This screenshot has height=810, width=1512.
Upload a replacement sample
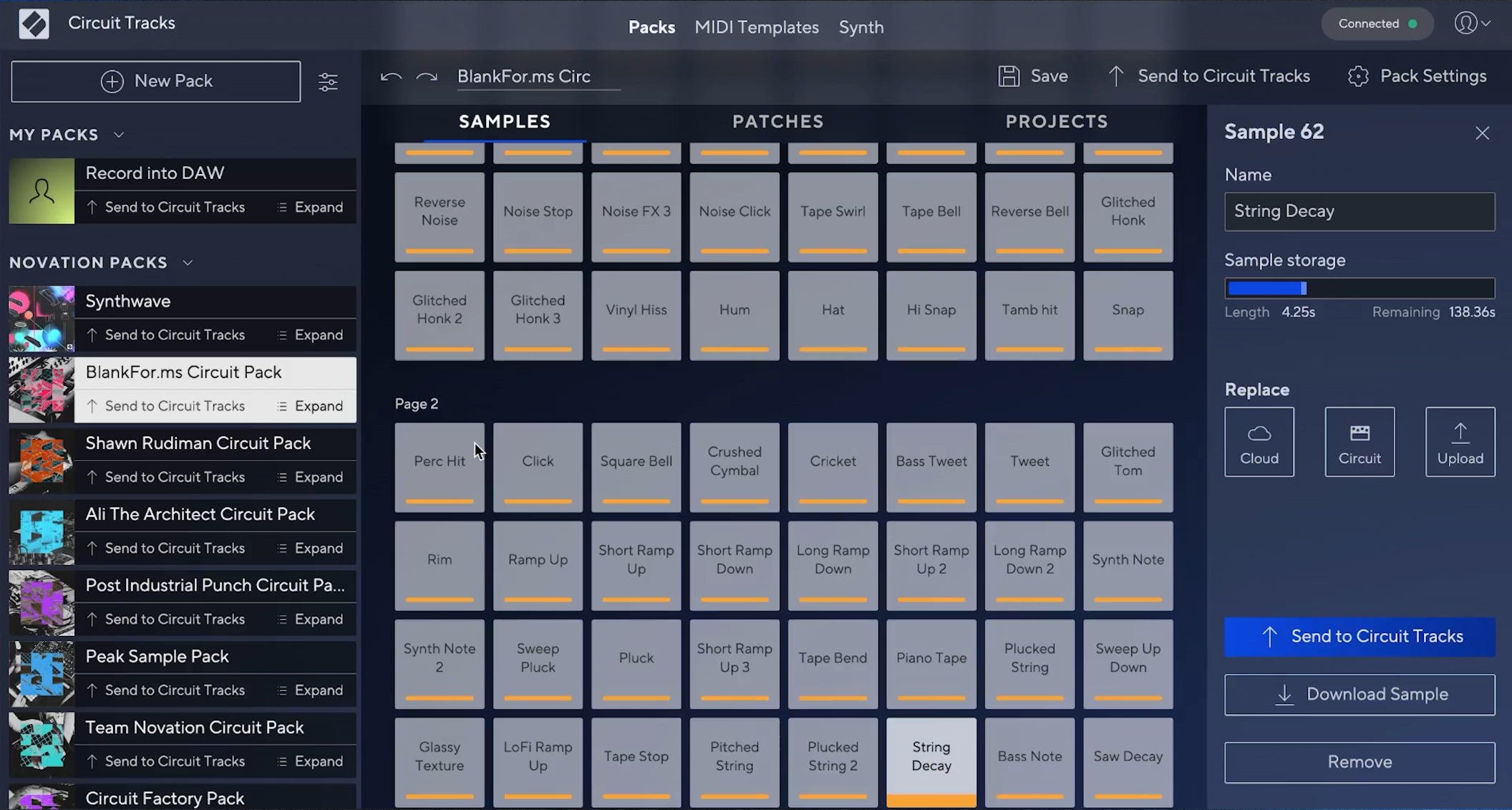click(1460, 442)
